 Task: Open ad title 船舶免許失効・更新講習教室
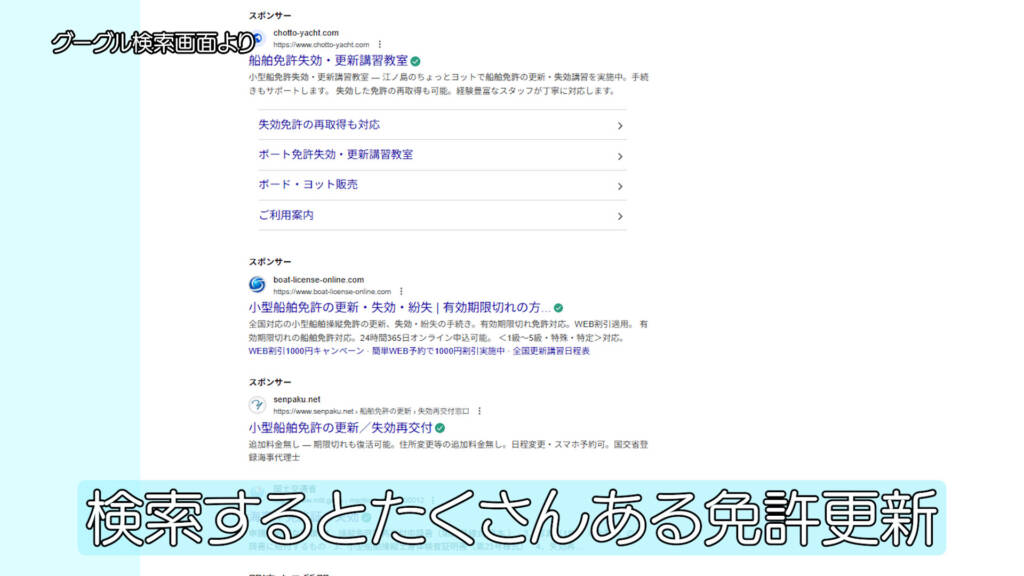tap(328, 61)
